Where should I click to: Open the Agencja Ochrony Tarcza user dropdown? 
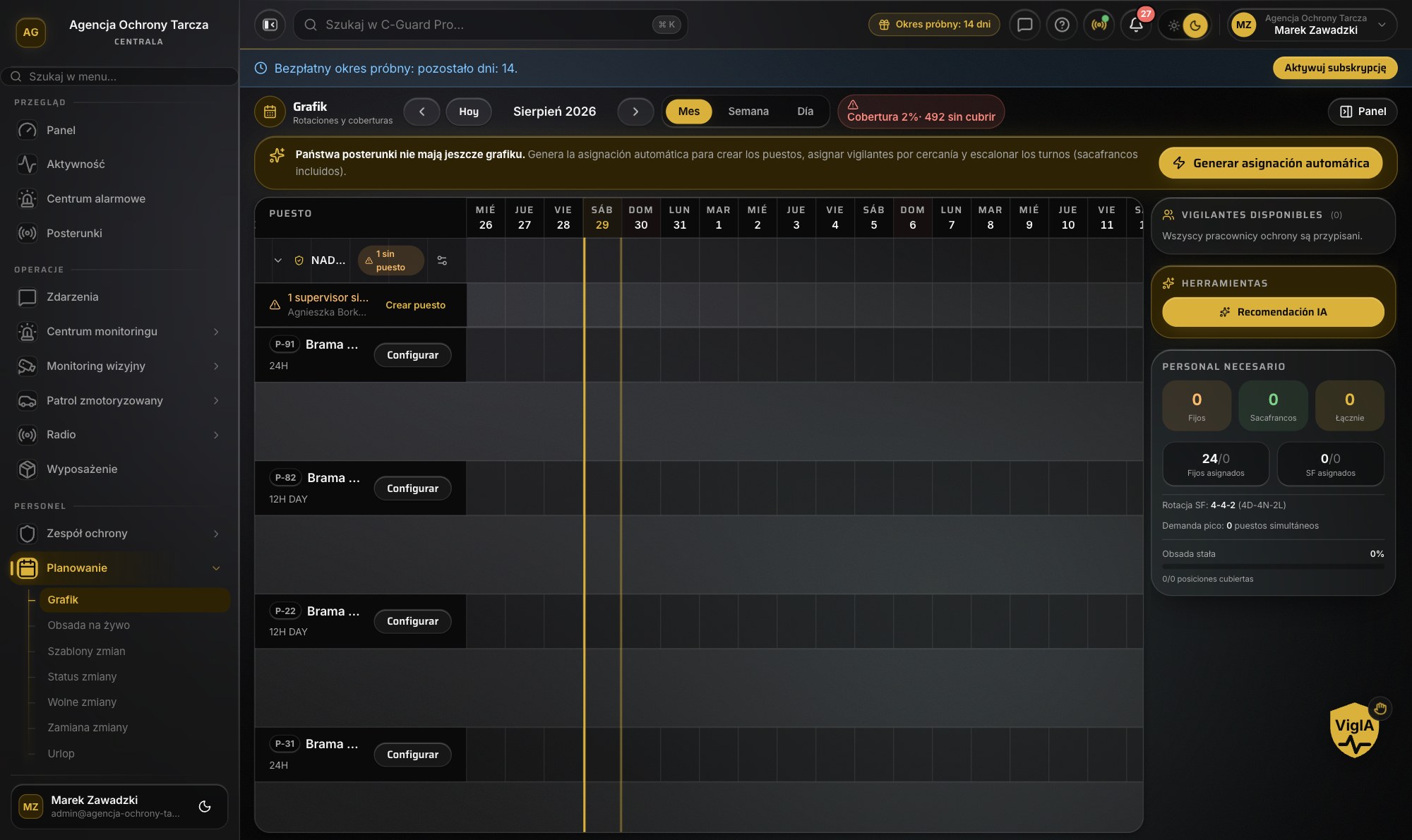1312,25
